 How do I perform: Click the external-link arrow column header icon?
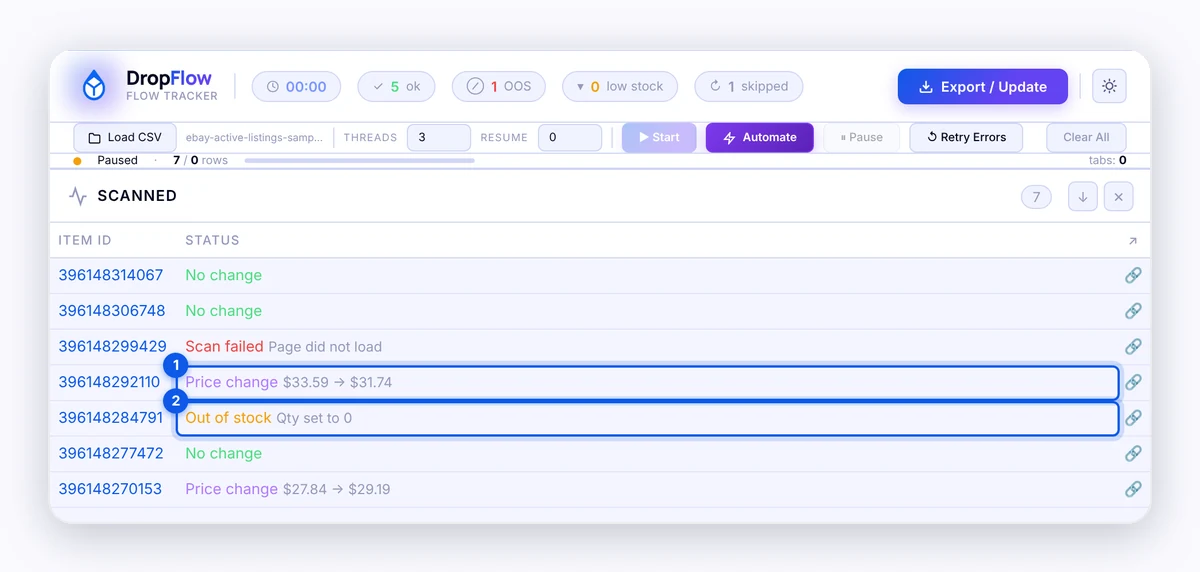1133,241
